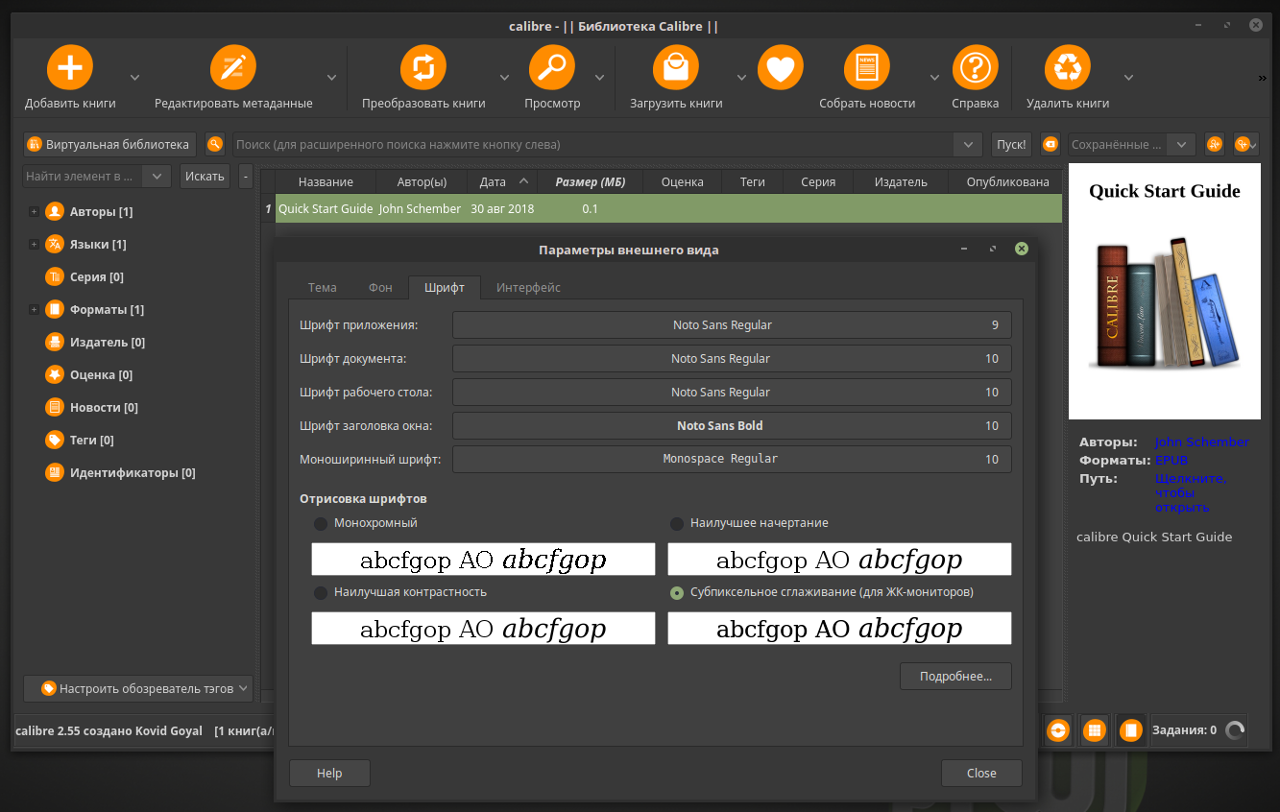Click the Авторы category icon

click(54, 211)
